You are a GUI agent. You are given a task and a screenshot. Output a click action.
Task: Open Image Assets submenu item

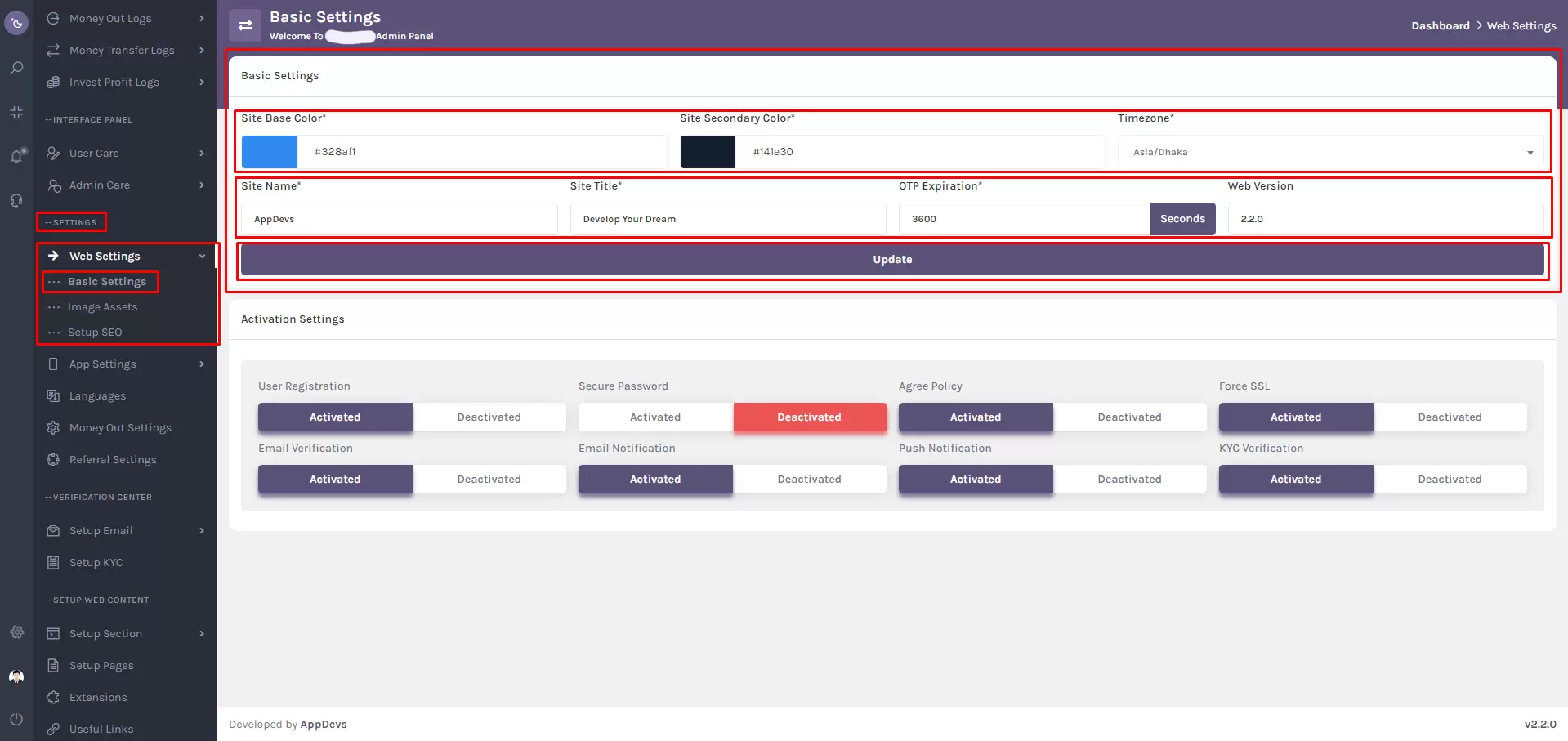(102, 306)
